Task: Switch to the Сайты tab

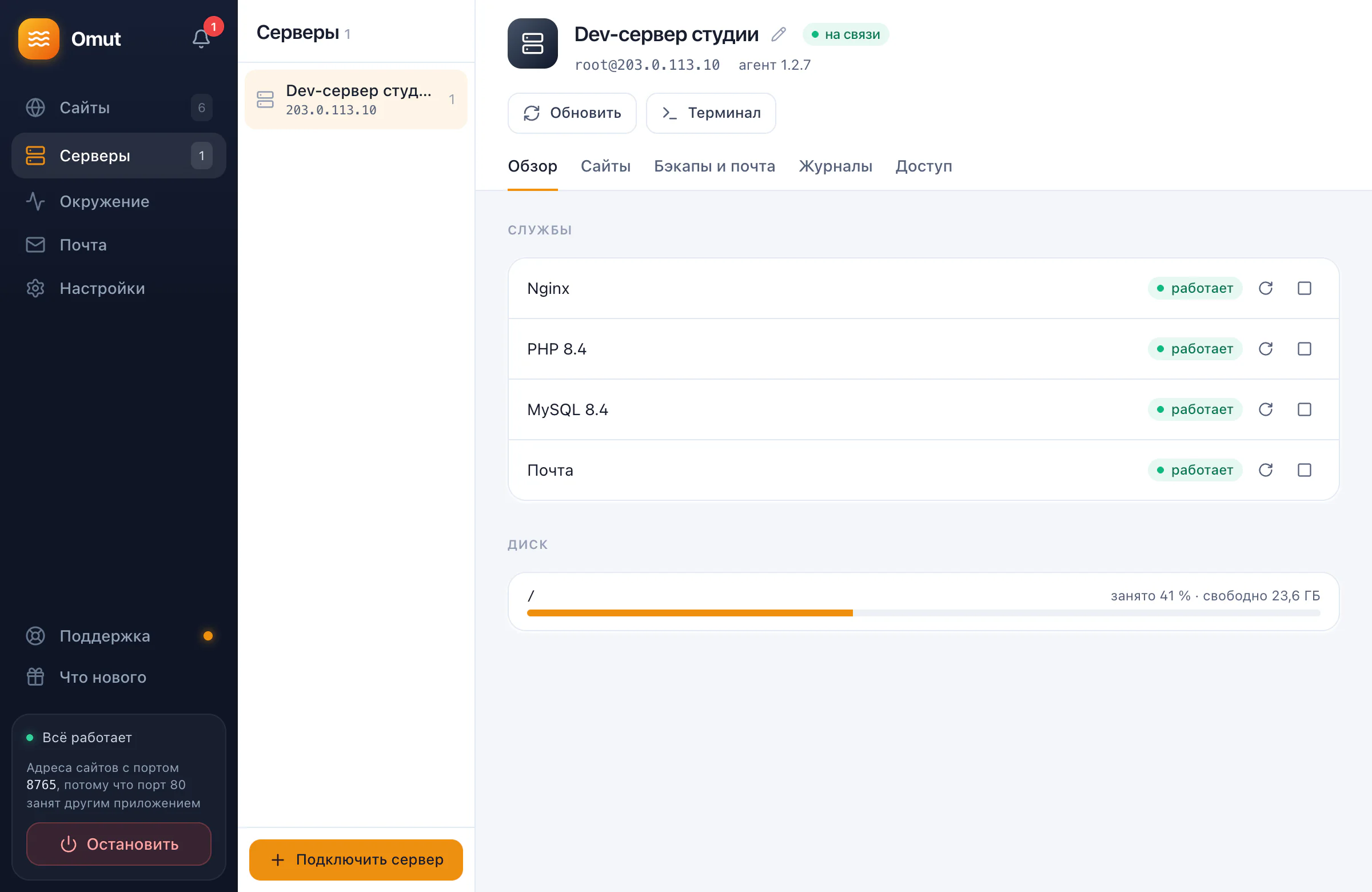Action: [605, 166]
